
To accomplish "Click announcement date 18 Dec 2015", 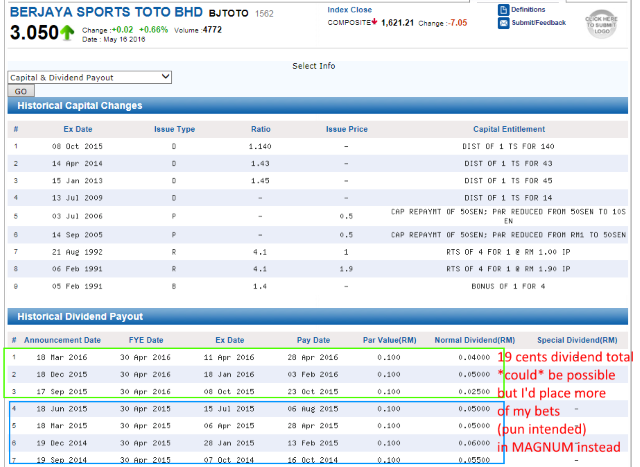I will (62, 374).
